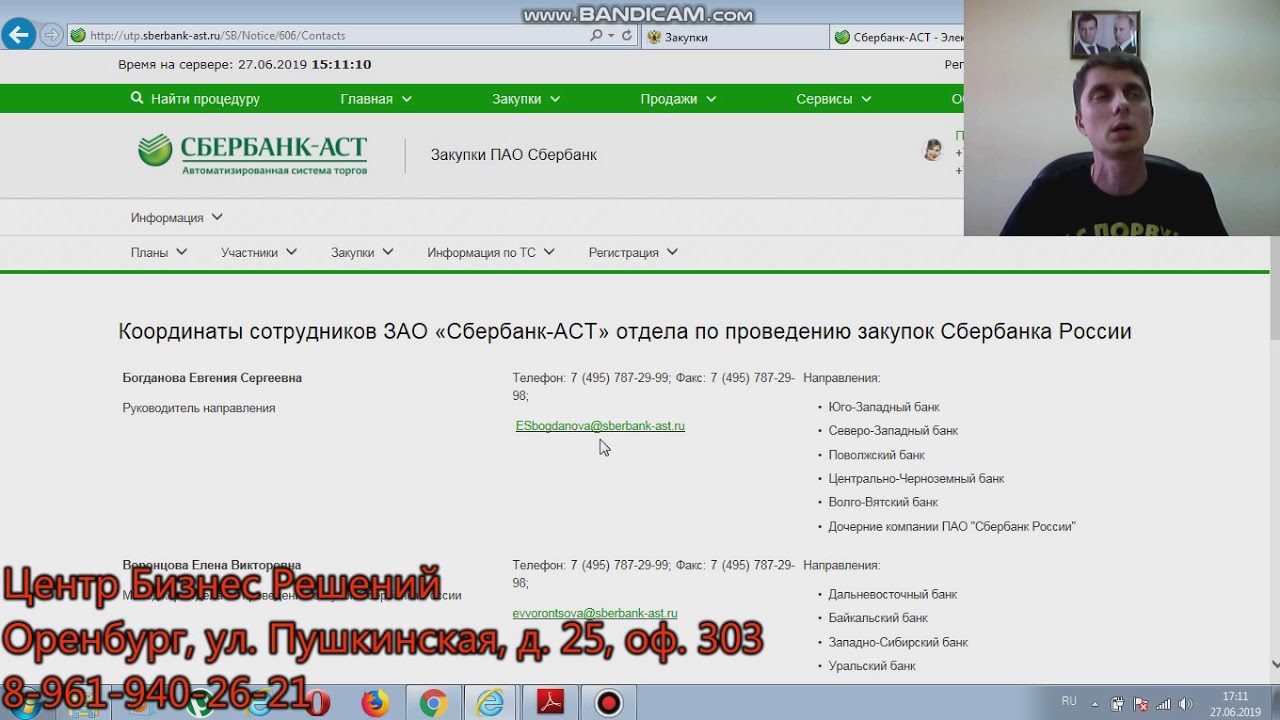Click the Sberbank-AST logo
The width and height of the screenshot is (1280, 720).
[x=253, y=155]
